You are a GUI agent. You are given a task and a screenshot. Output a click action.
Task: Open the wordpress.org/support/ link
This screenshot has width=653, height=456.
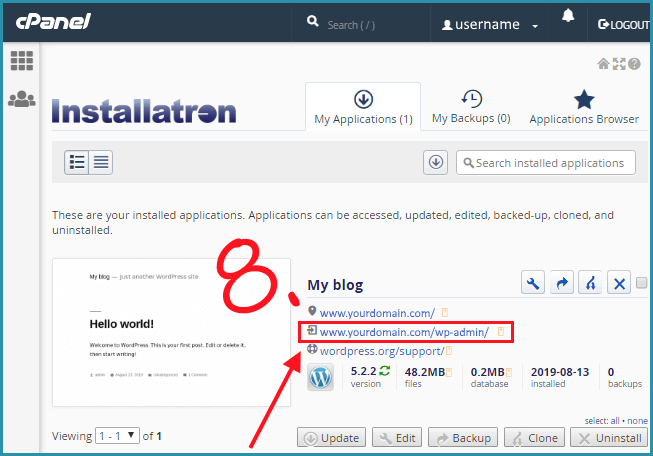[x=382, y=351]
